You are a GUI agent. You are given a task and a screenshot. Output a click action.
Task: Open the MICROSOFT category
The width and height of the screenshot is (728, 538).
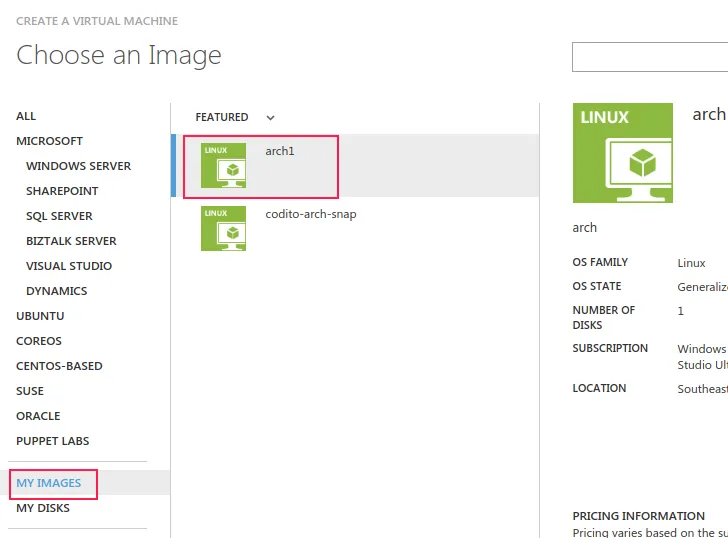[x=49, y=141]
